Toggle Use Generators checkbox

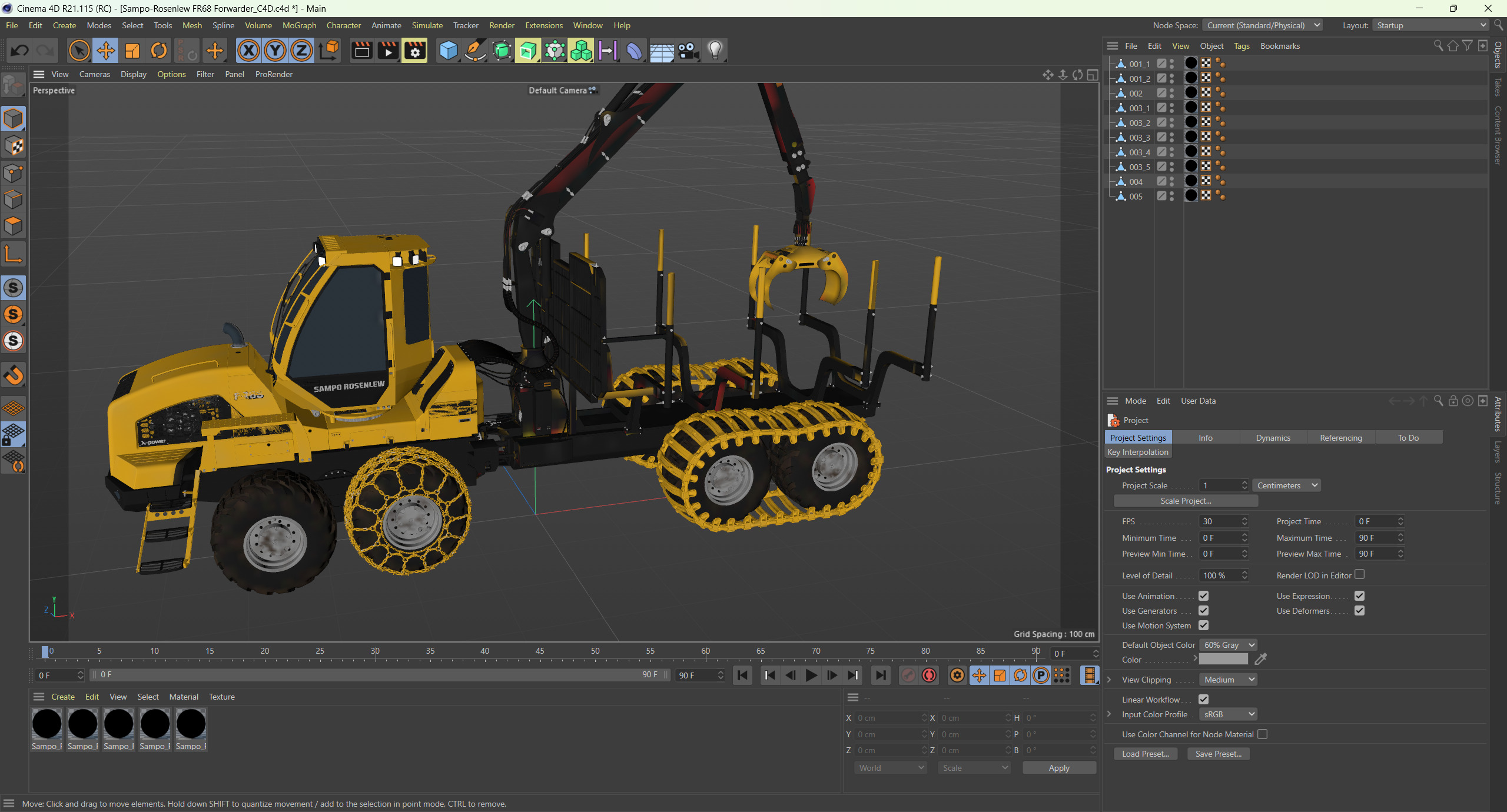[1204, 611]
